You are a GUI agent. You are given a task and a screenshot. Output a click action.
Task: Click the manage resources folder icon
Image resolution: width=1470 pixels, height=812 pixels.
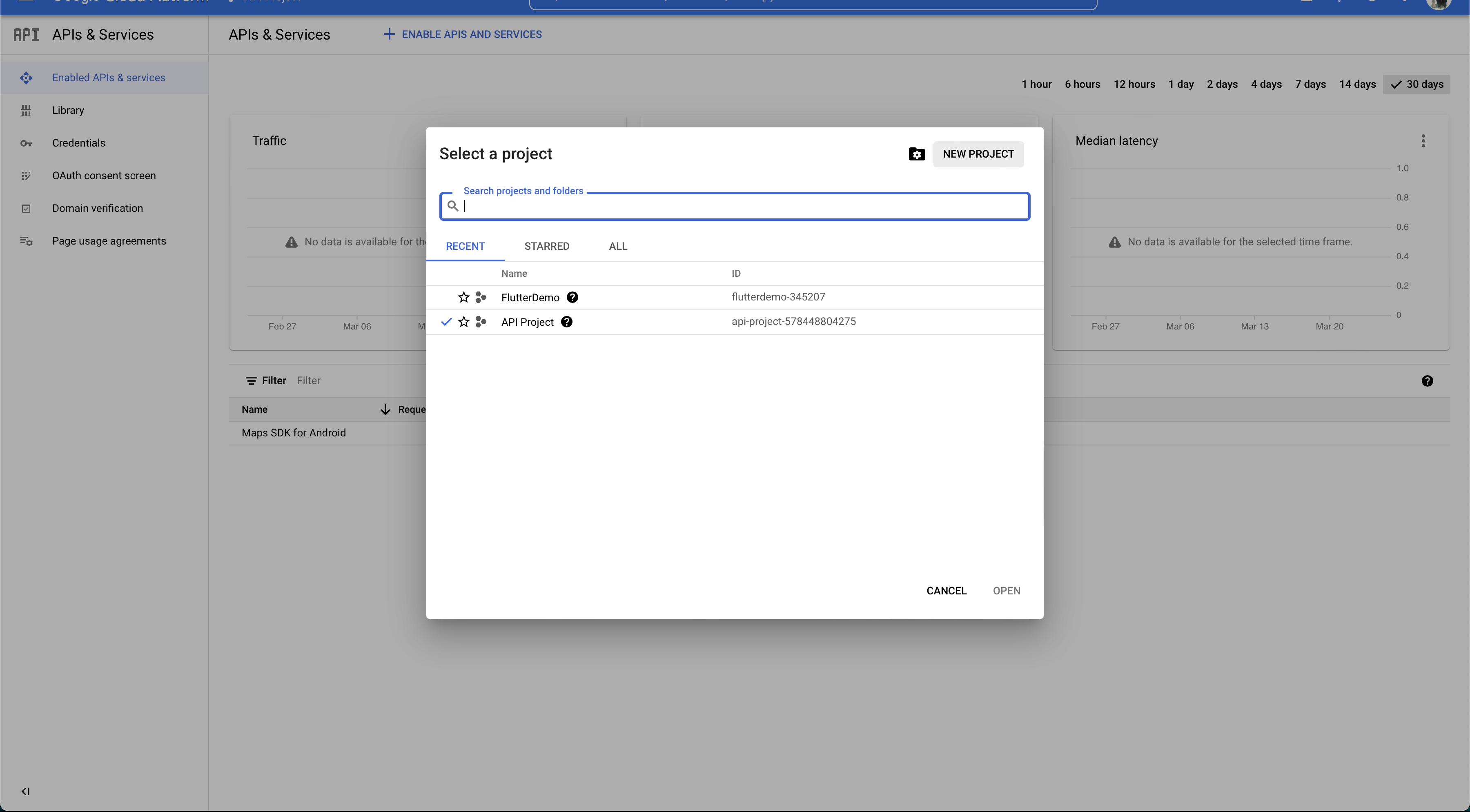[916, 154]
